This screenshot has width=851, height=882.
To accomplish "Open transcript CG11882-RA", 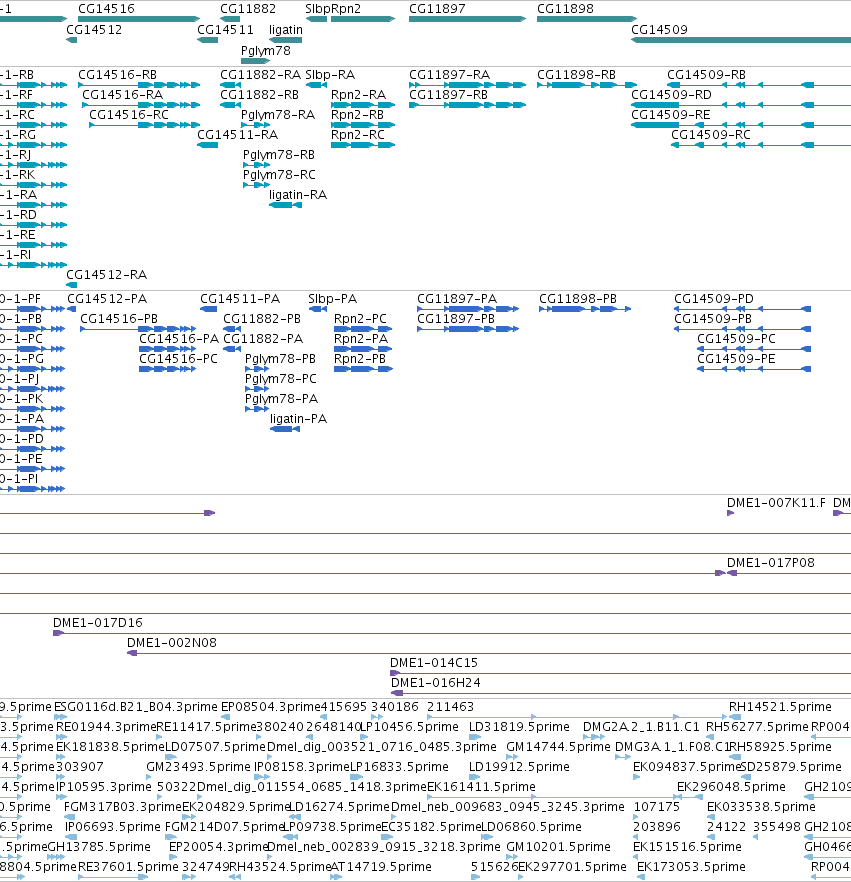I will point(260,75).
